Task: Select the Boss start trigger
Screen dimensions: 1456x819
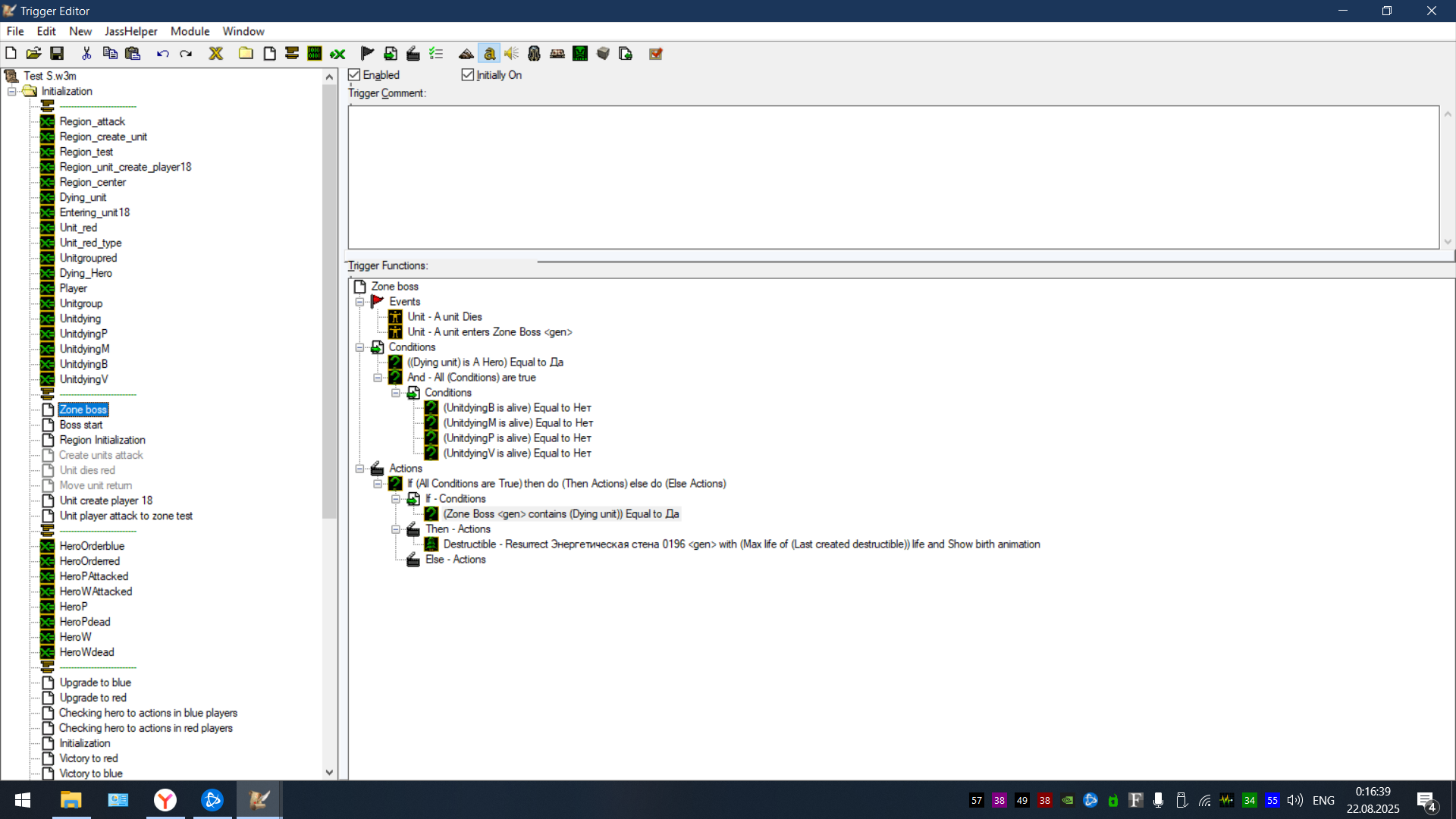Action: [81, 425]
